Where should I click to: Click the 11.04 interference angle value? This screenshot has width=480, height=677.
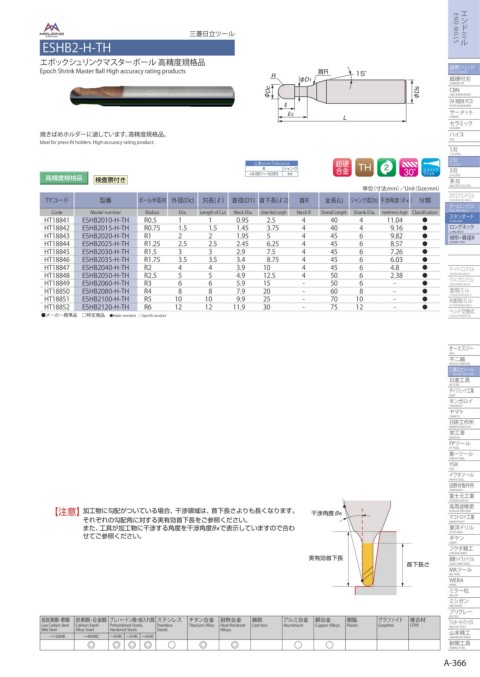[395, 220]
